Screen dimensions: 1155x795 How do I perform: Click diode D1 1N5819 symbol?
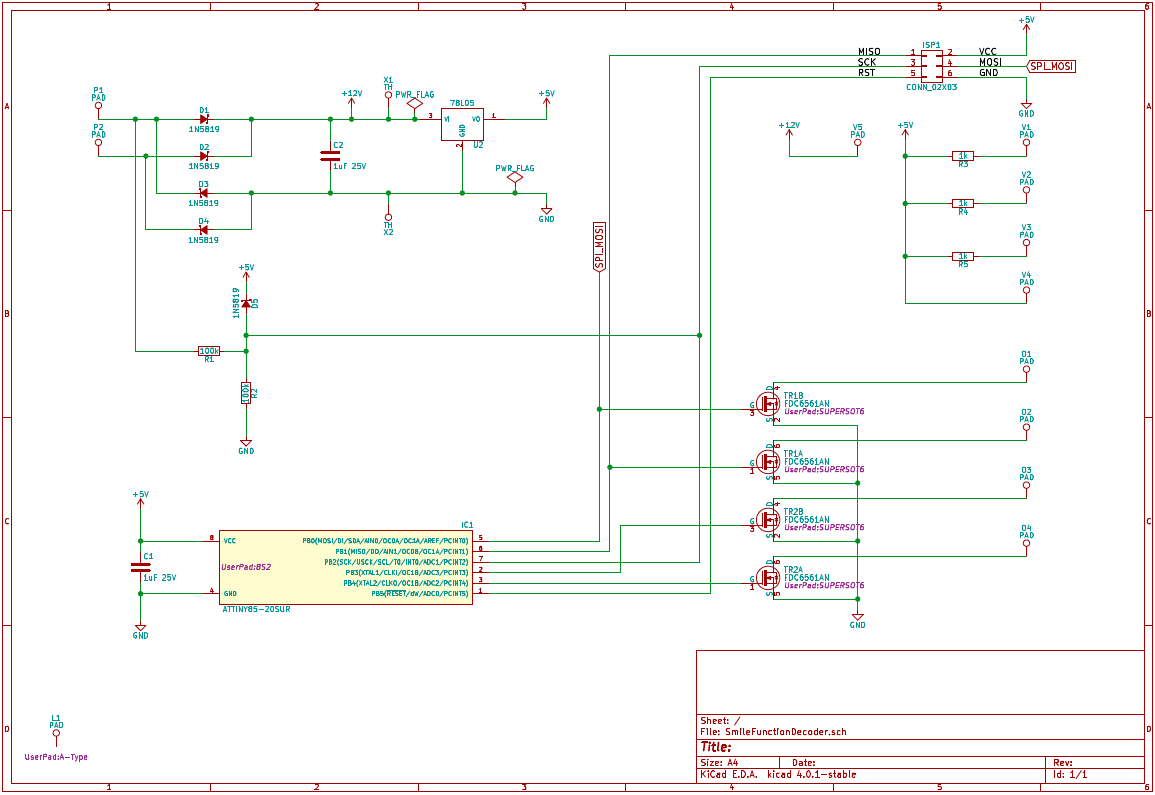click(x=204, y=119)
